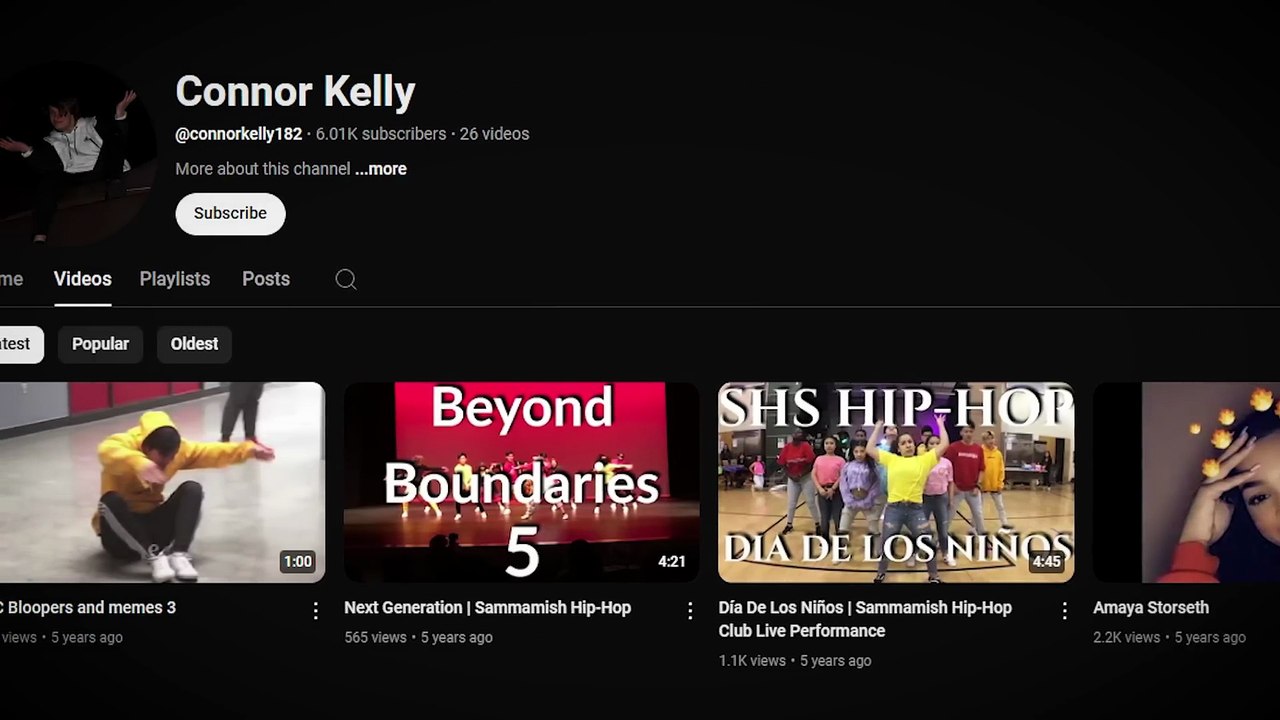Click the 26 videos count text
The width and height of the screenshot is (1280, 720).
(494, 134)
